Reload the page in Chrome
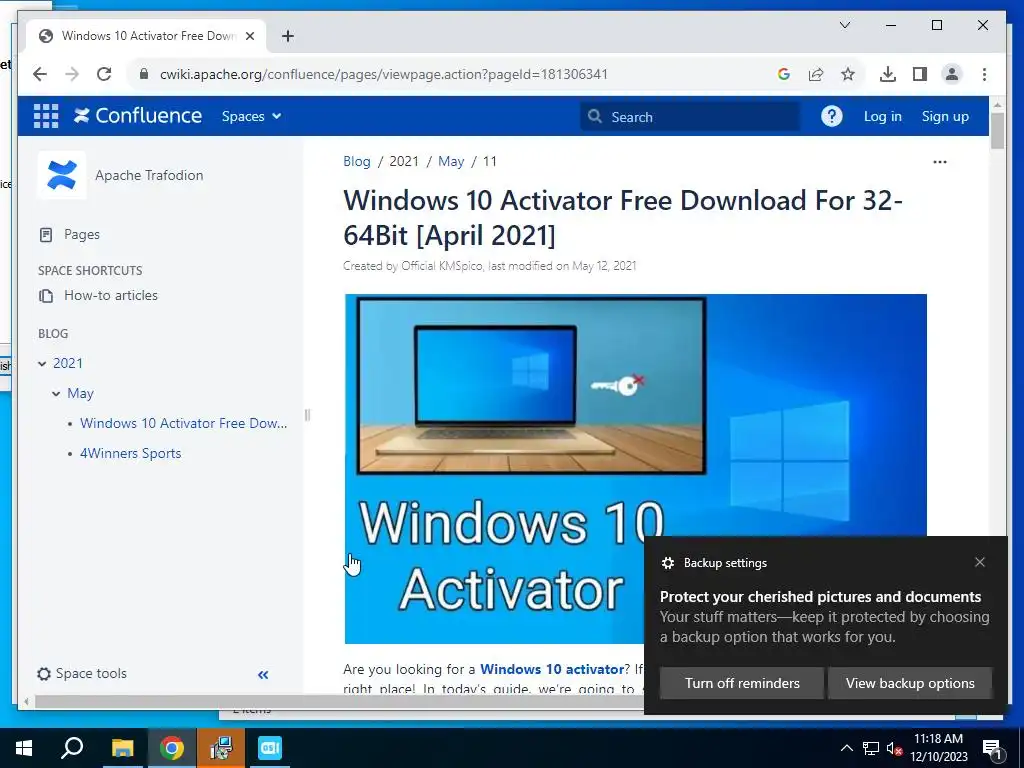 tap(104, 74)
